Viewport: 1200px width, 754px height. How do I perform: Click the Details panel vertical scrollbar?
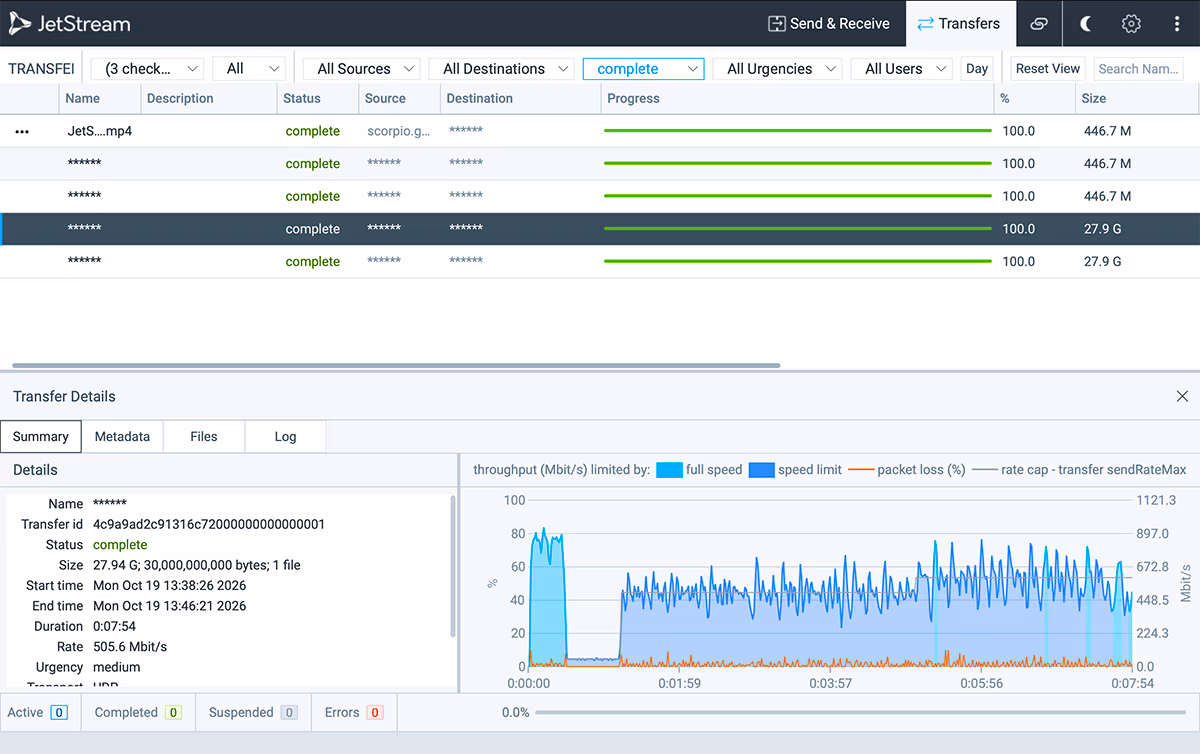click(453, 566)
